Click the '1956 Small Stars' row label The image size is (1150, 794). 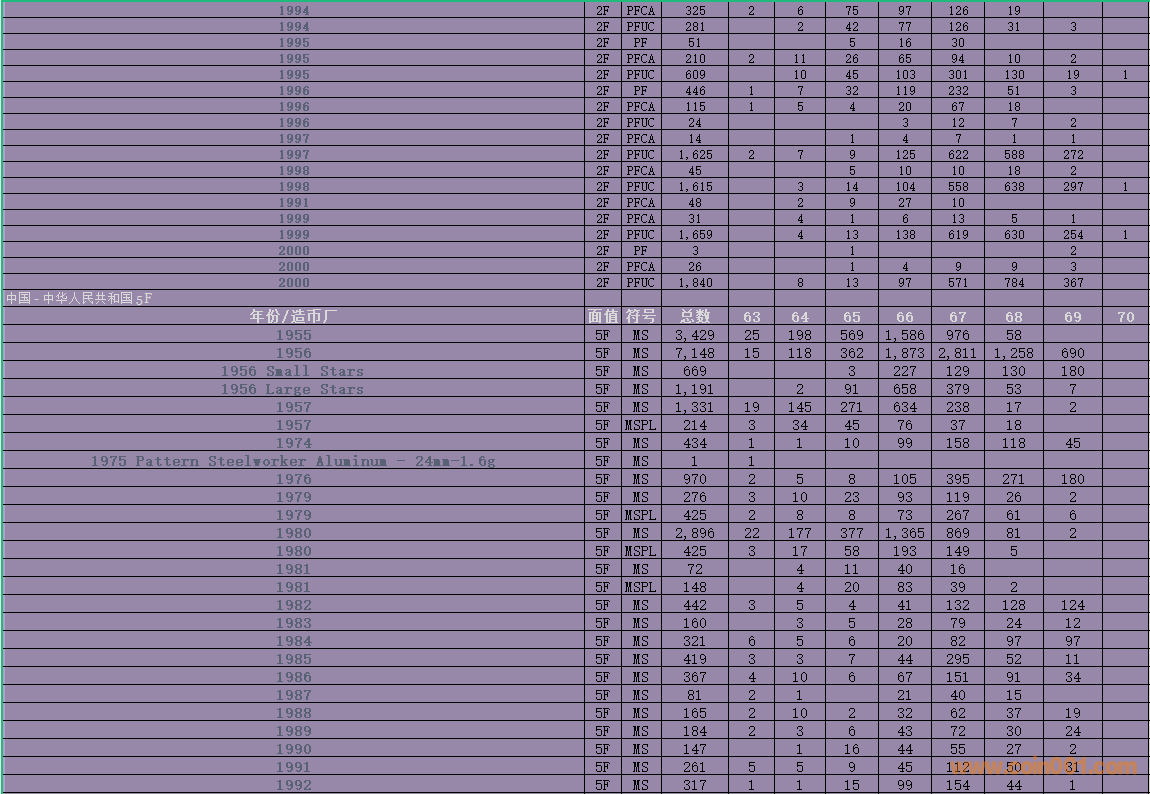(x=292, y=371)
